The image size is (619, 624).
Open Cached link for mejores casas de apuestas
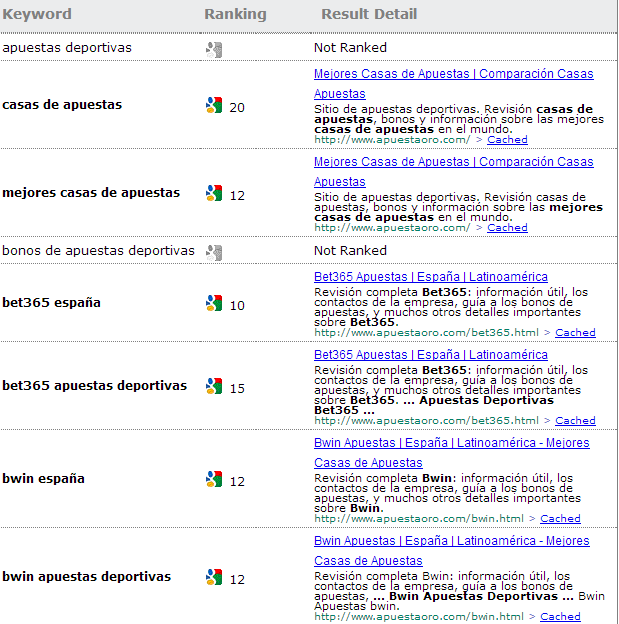[507, 228]
